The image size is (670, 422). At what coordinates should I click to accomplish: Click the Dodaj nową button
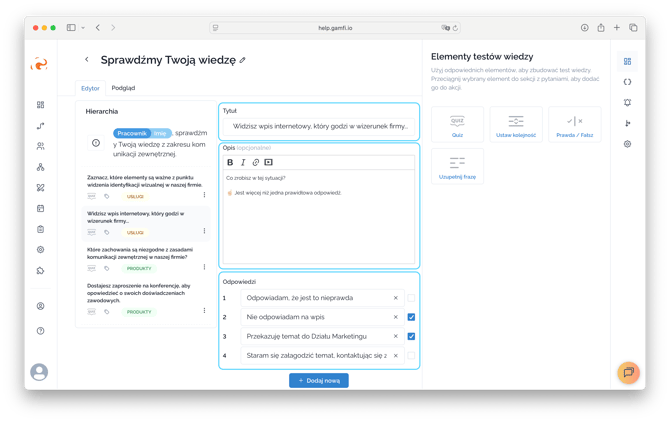pyautogui.click(x=319, y=381)
